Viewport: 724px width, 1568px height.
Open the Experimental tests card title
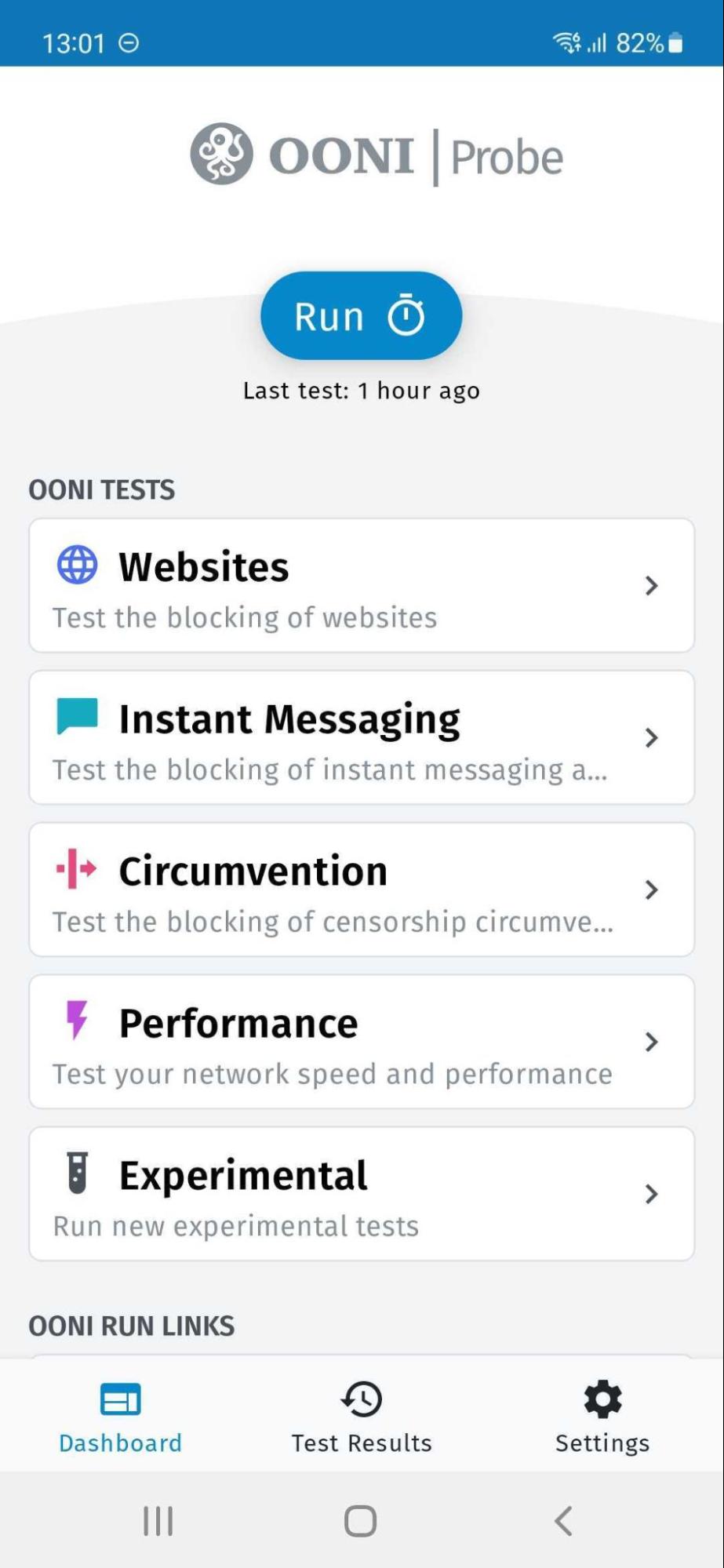pyautogui.click(x=243, y=1175)
